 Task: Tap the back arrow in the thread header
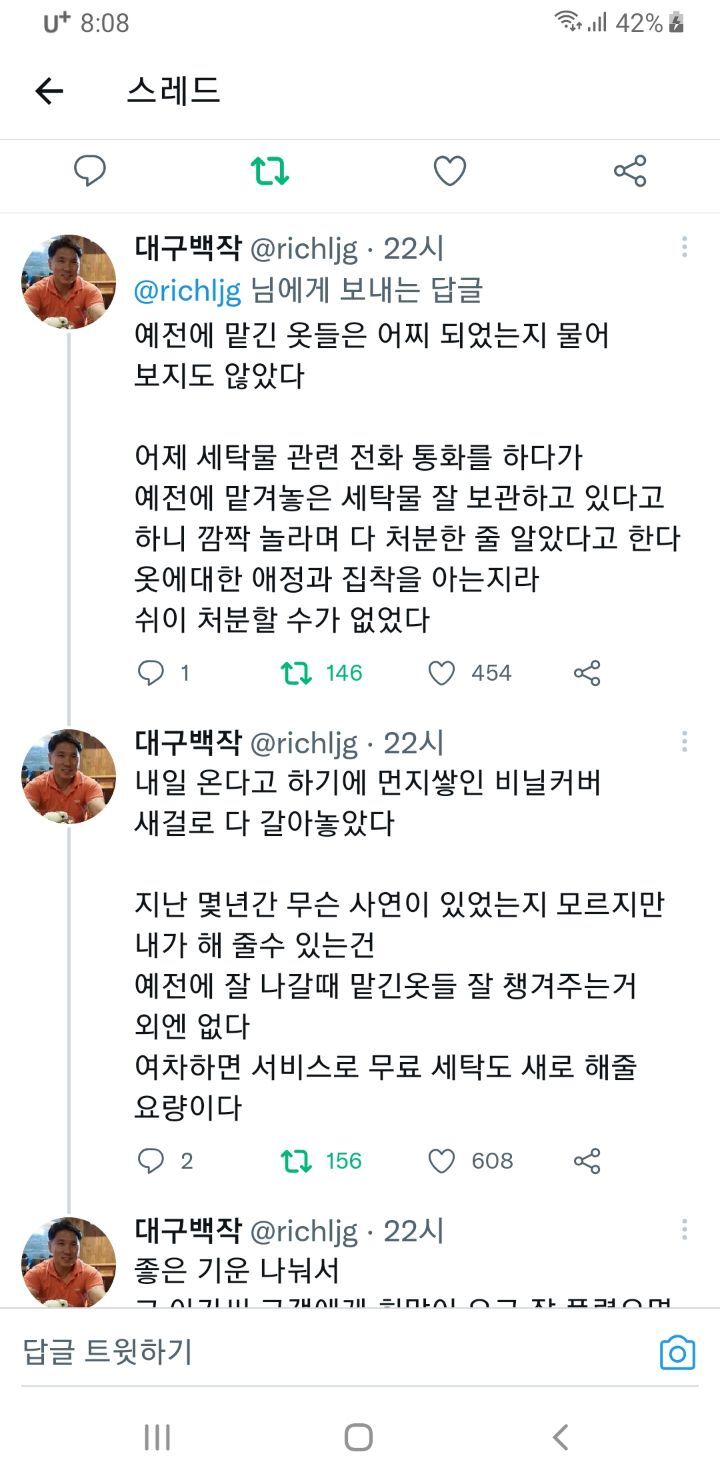click(49, 92)
